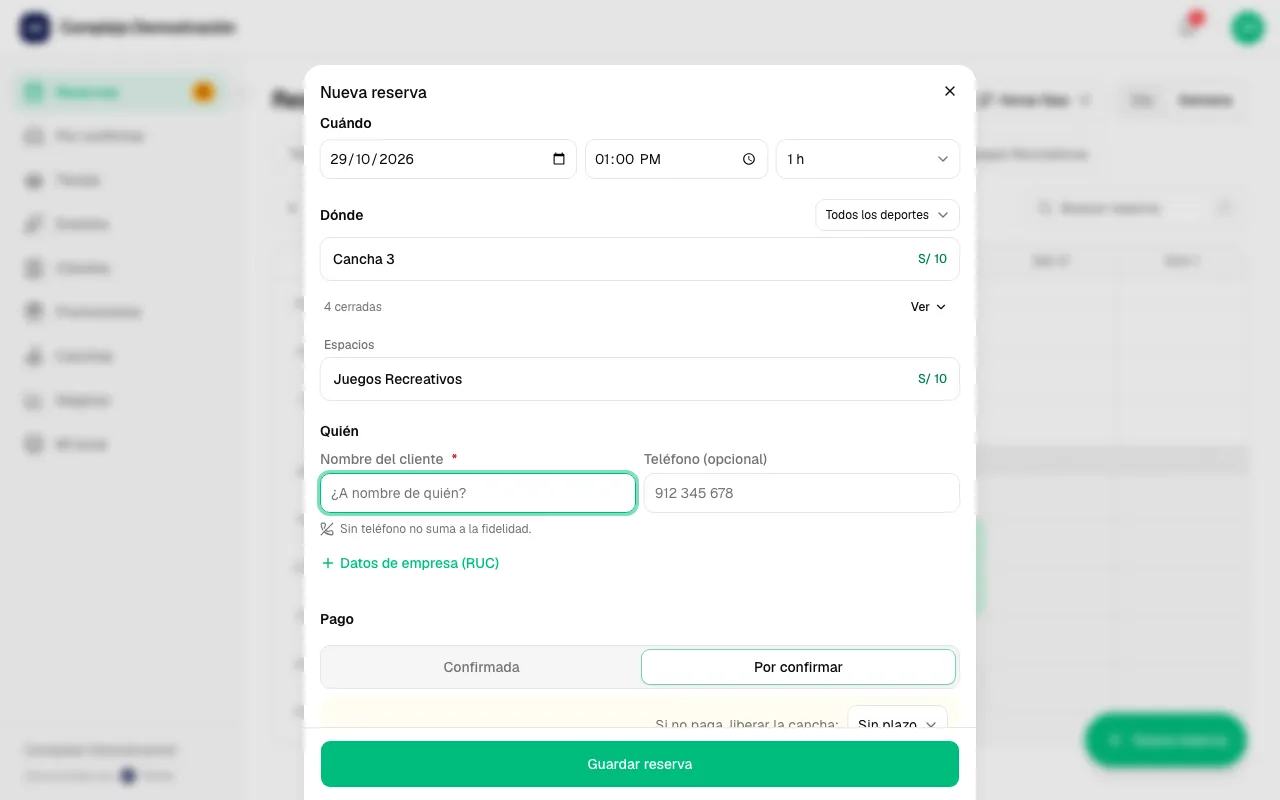Close the Nueva reserva dialog

pos(950,91)
